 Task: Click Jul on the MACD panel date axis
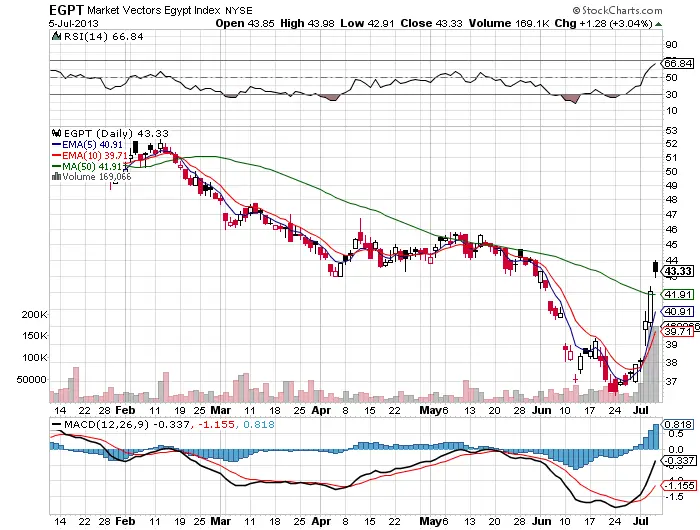pos(642,521)
